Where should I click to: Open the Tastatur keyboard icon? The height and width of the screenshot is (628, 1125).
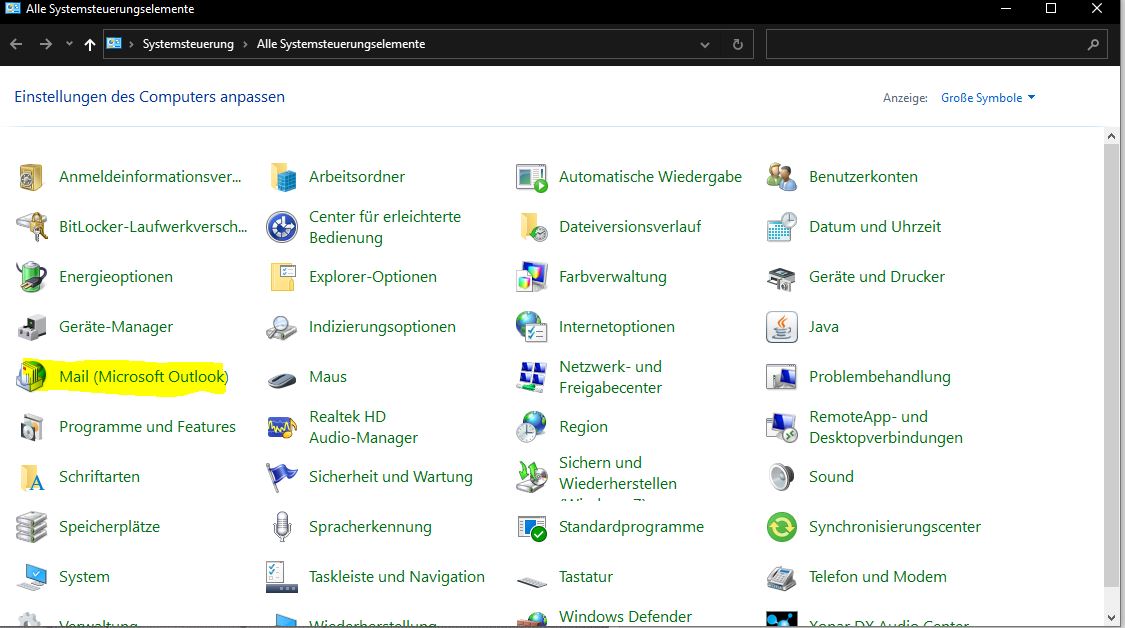[x=532, y=581]
